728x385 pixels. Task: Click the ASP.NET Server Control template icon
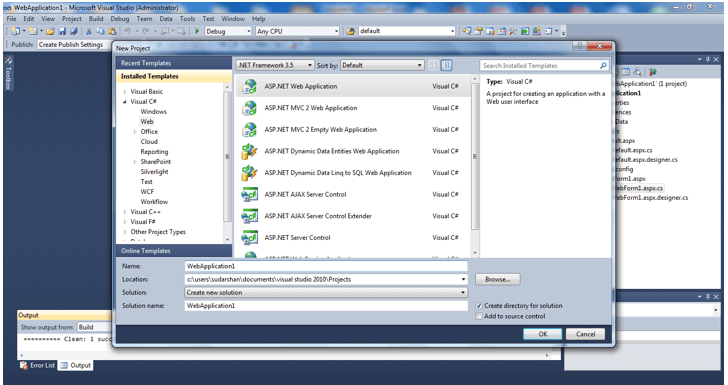click(249, 237)
